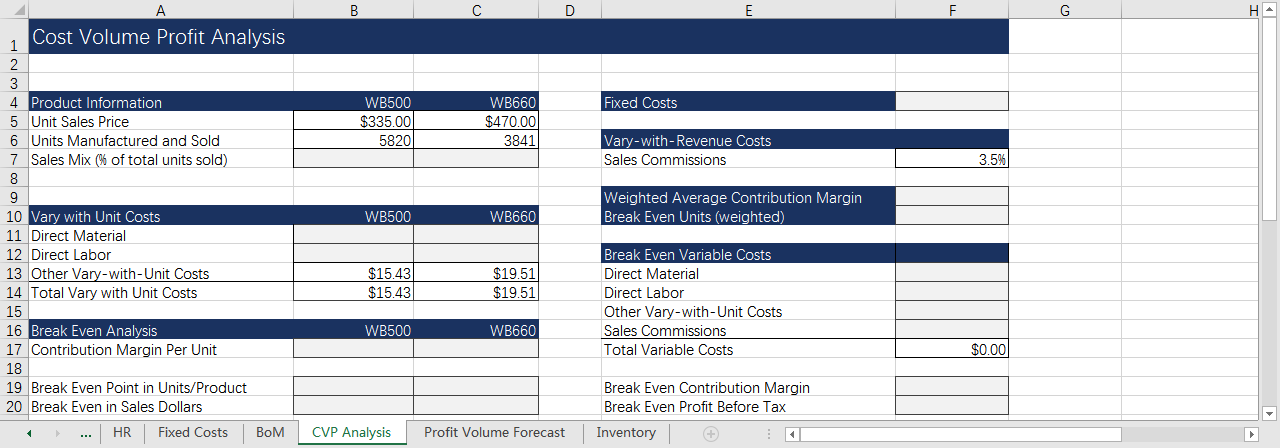1280x448 pixels.
Task: Open the HR sheet tab
Action: (x=122, y=432)
